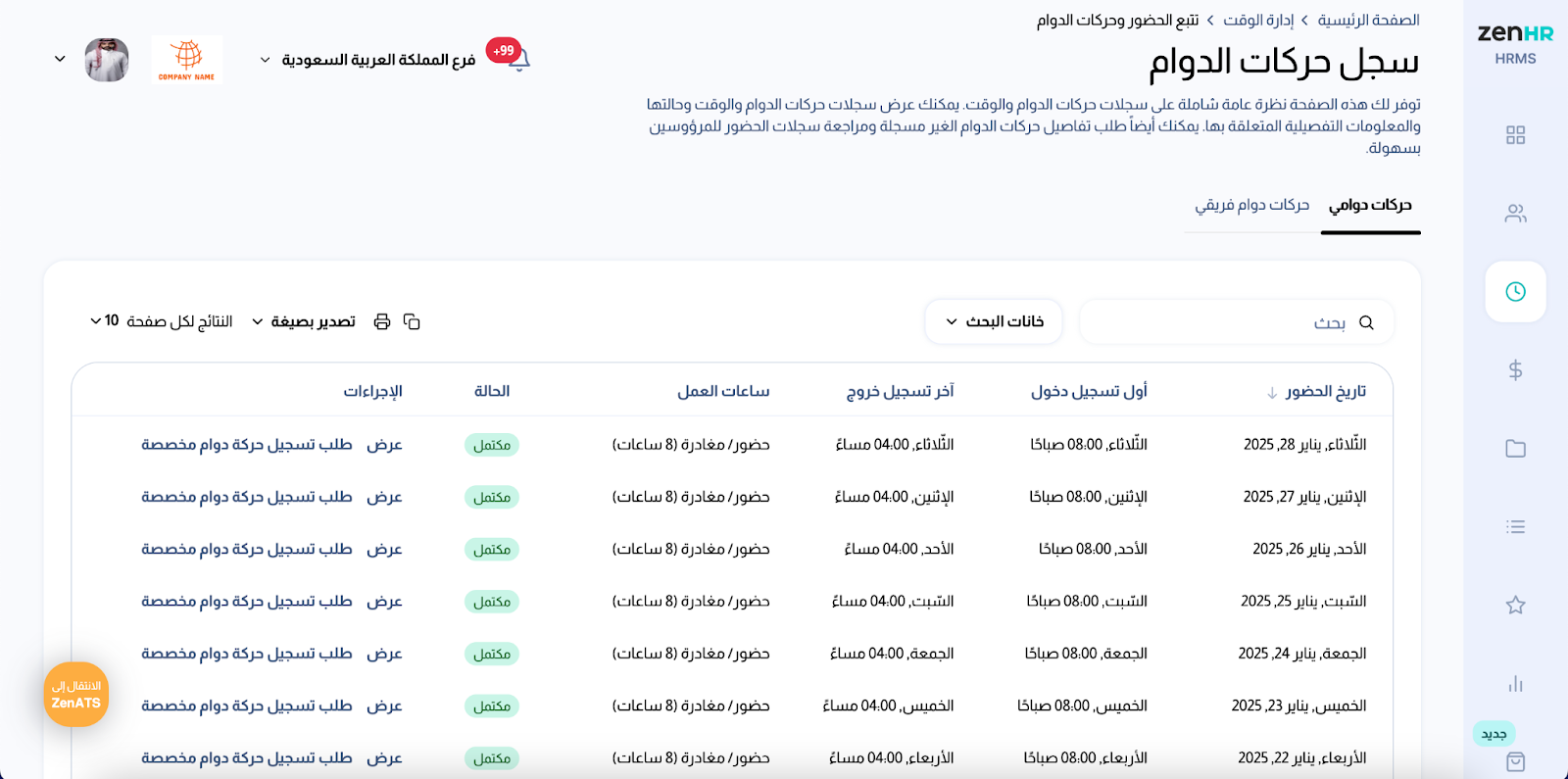Click date cell الإثنين، يناير 27, 2025

coord(1304,497)
